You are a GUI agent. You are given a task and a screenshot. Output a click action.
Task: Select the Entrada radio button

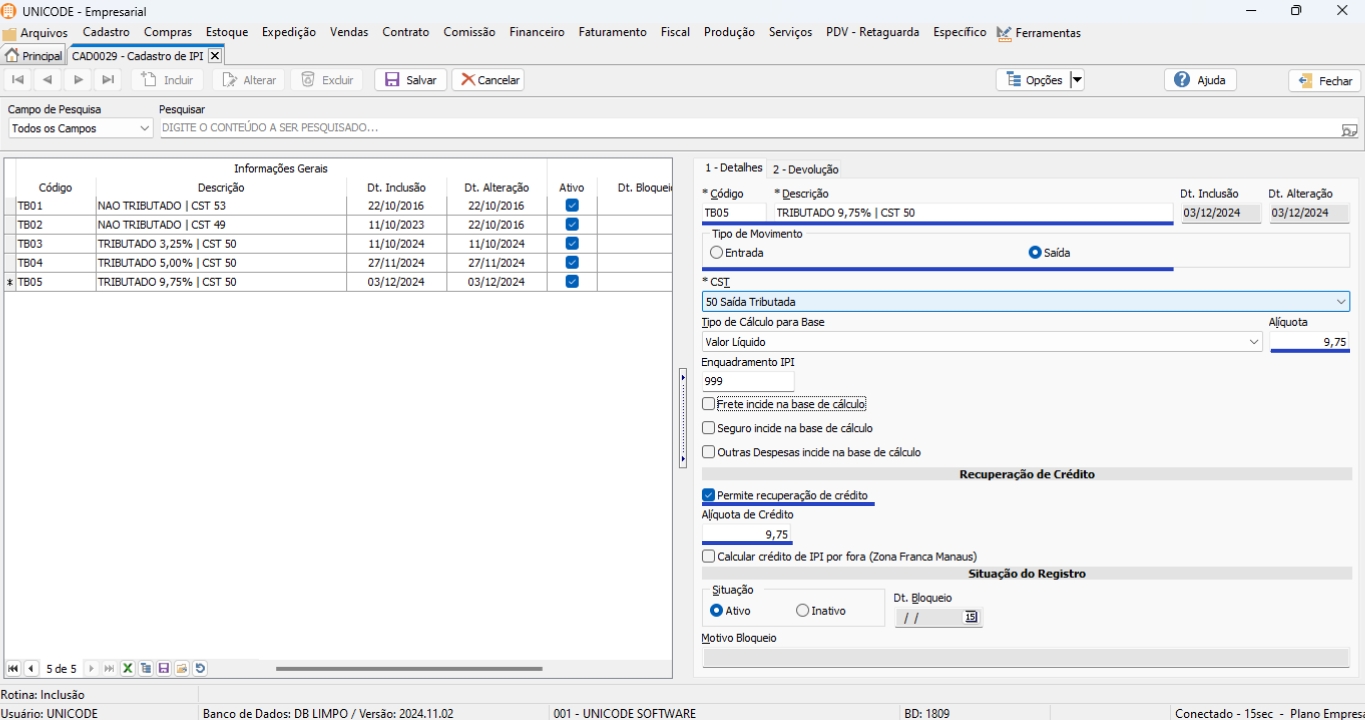point(716,253)
